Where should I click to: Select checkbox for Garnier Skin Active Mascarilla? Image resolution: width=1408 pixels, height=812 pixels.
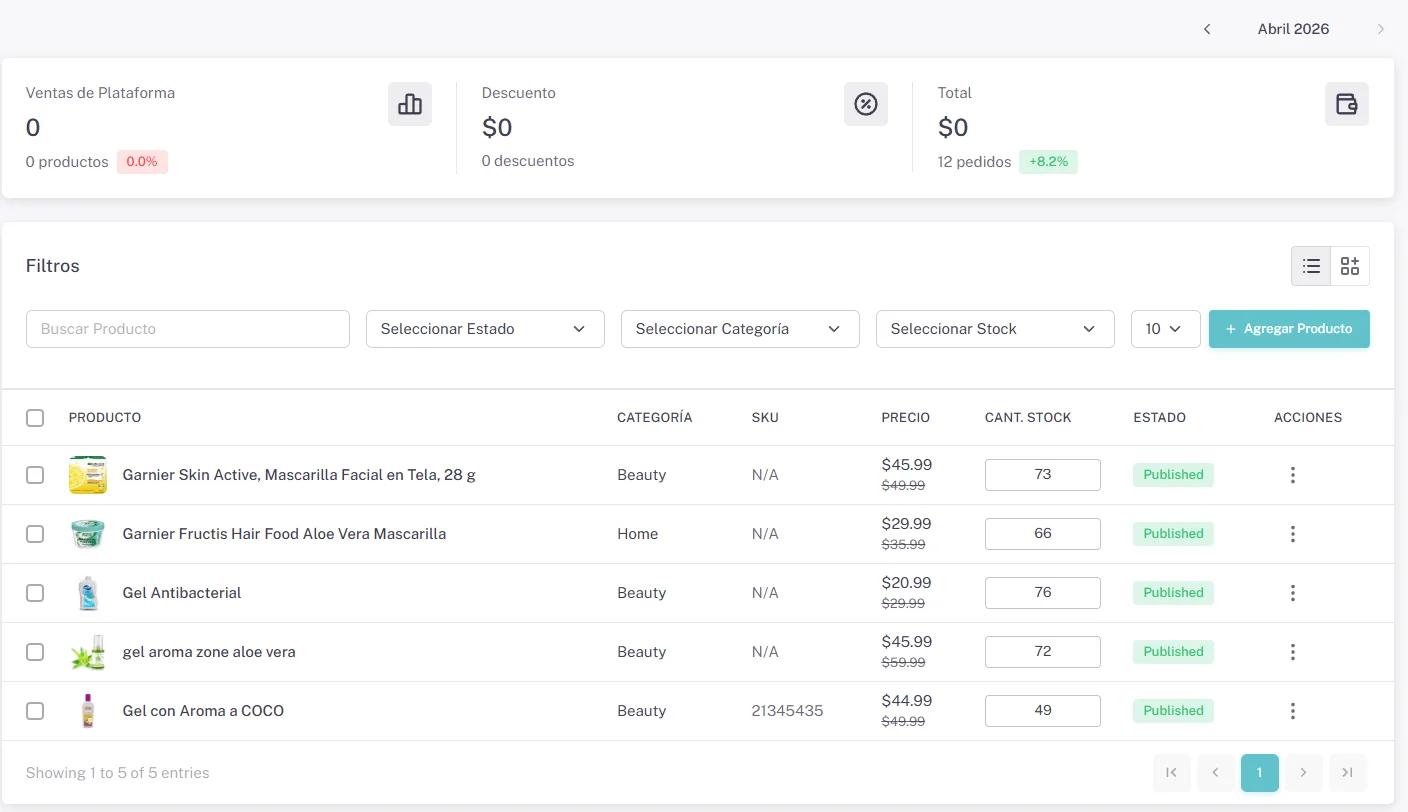tap(35, 475)
